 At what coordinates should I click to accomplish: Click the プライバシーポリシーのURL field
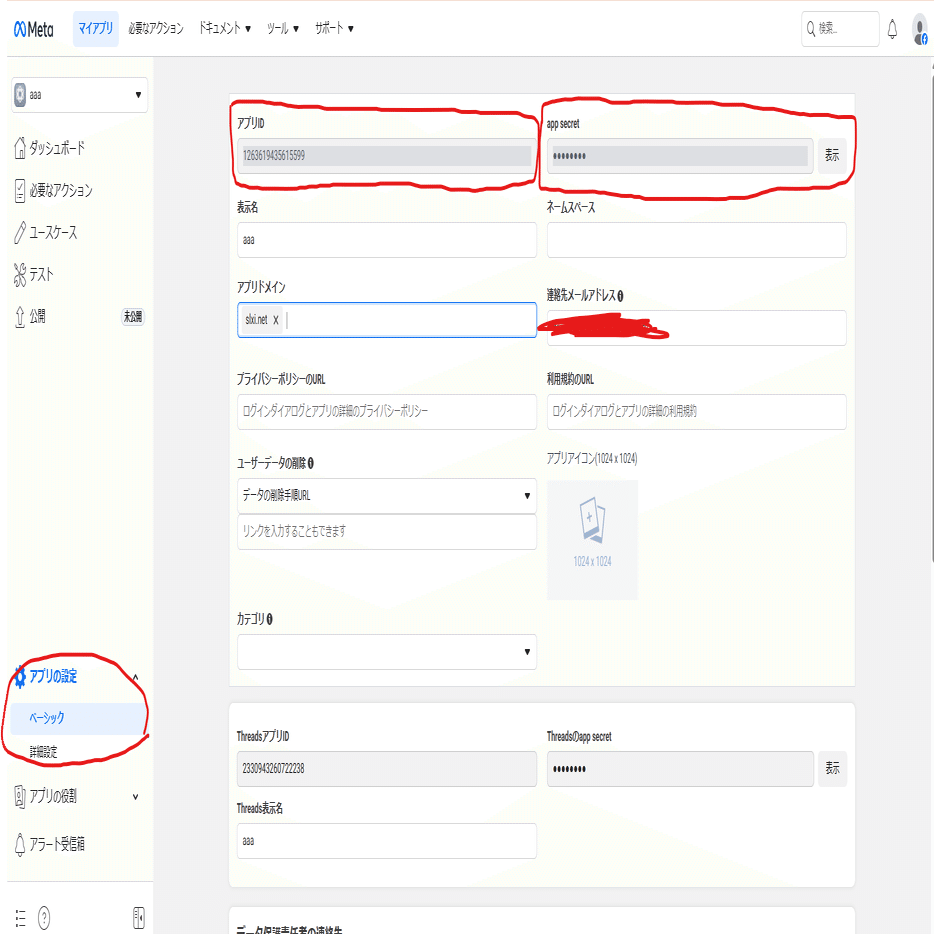[387, 412]
